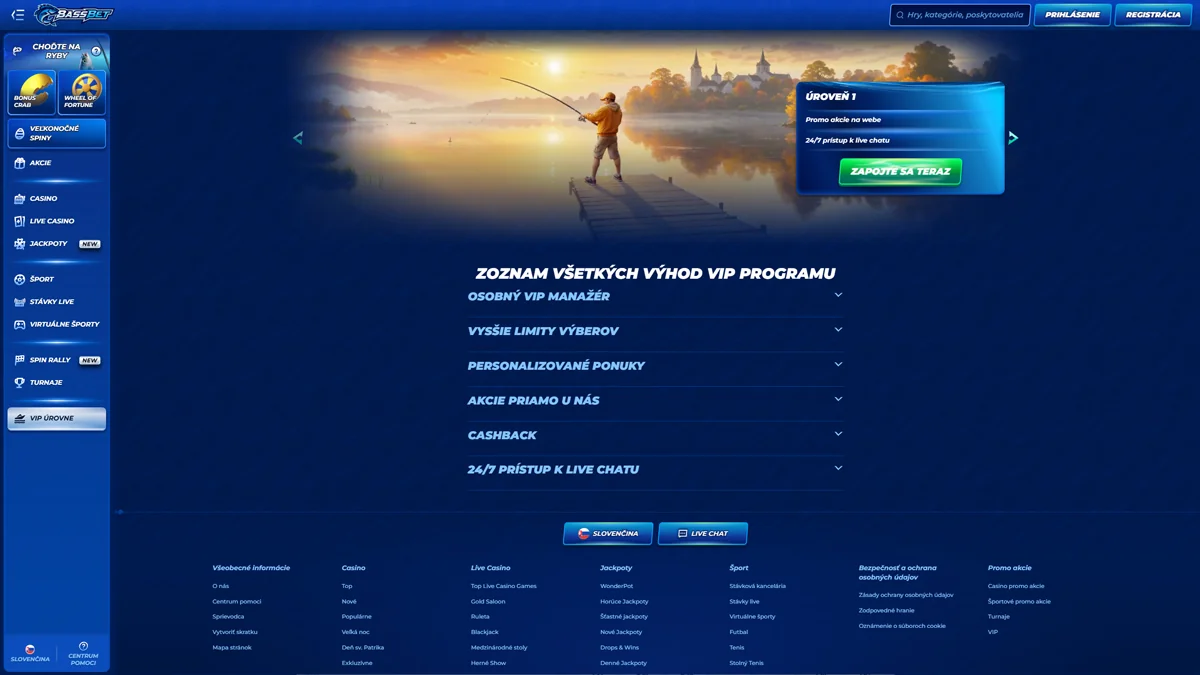Viewport: 1200px width, 675px height.
Task: Show previous VIP level banner arrow
Action: (x=297, y=138)
